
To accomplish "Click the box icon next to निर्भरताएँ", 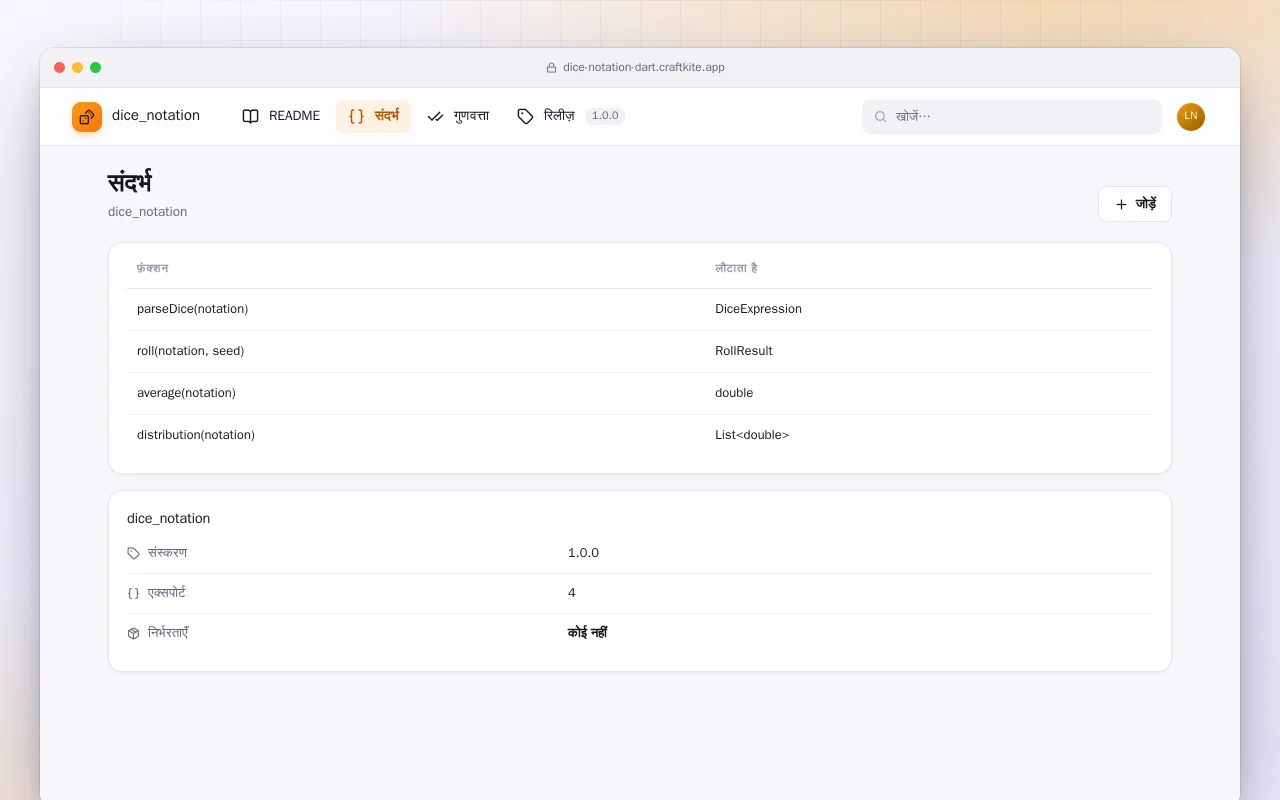I will pos(134,633).
